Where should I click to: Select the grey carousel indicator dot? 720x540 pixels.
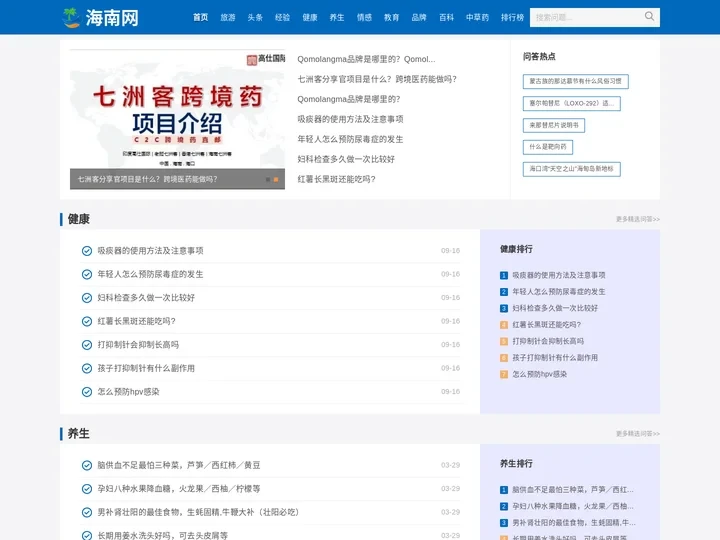(x=268, y=180)
